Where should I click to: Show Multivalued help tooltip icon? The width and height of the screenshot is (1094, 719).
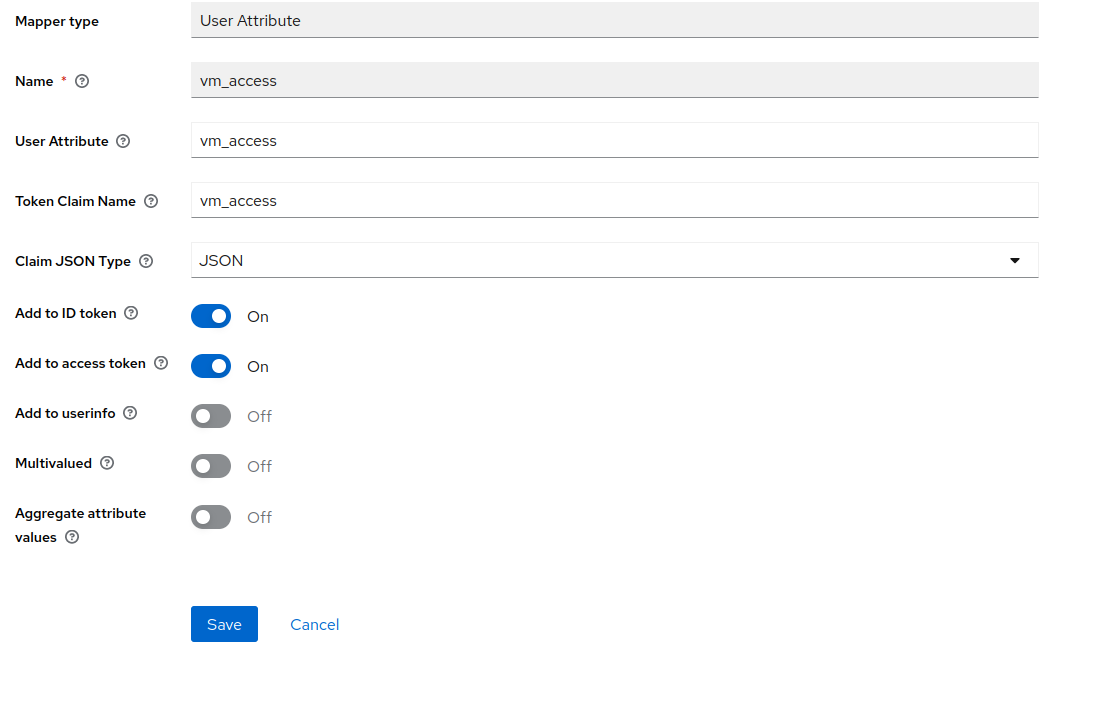[107, 463]
